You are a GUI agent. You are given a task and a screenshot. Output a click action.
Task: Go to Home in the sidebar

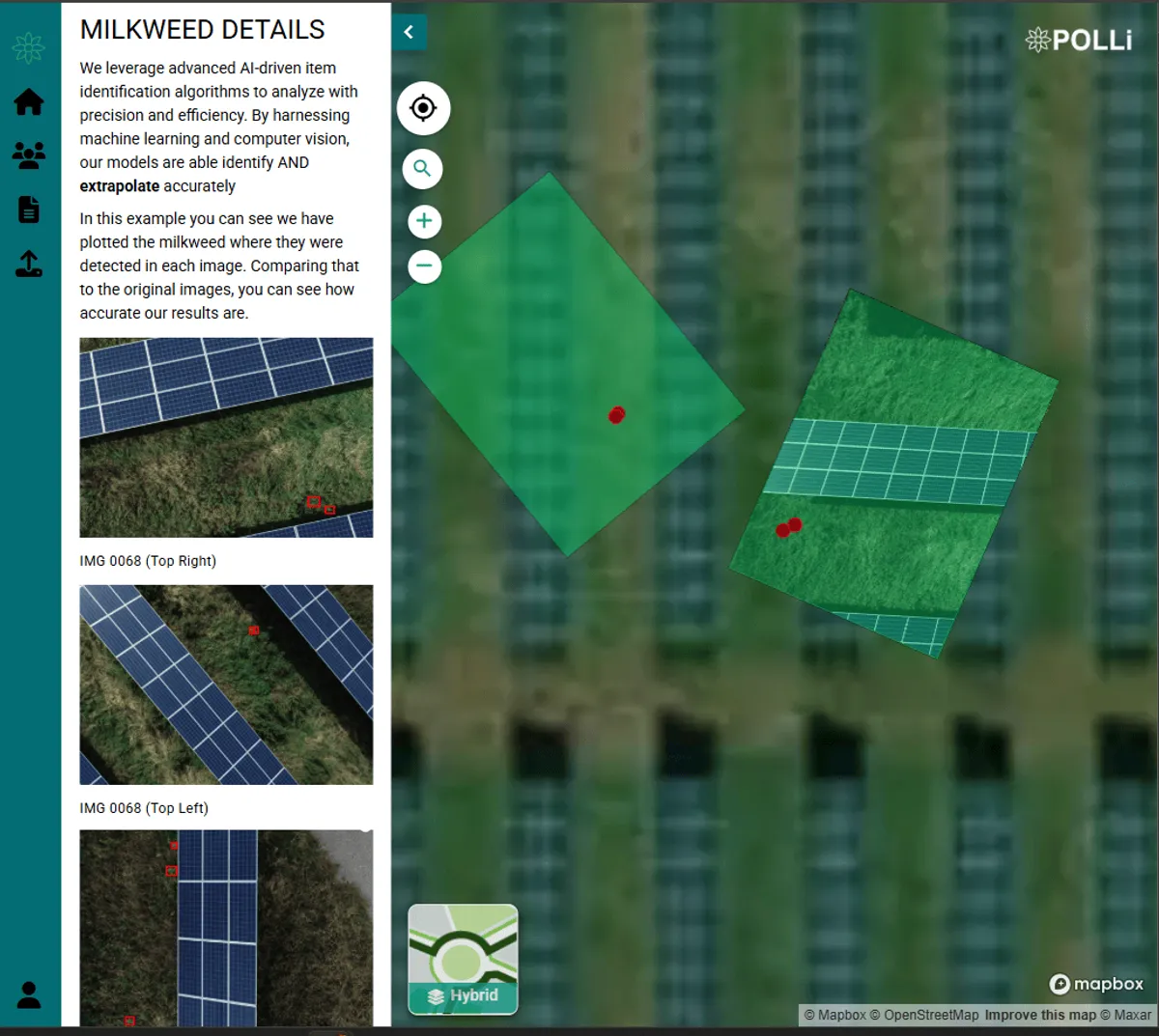[x=29, y=101]
